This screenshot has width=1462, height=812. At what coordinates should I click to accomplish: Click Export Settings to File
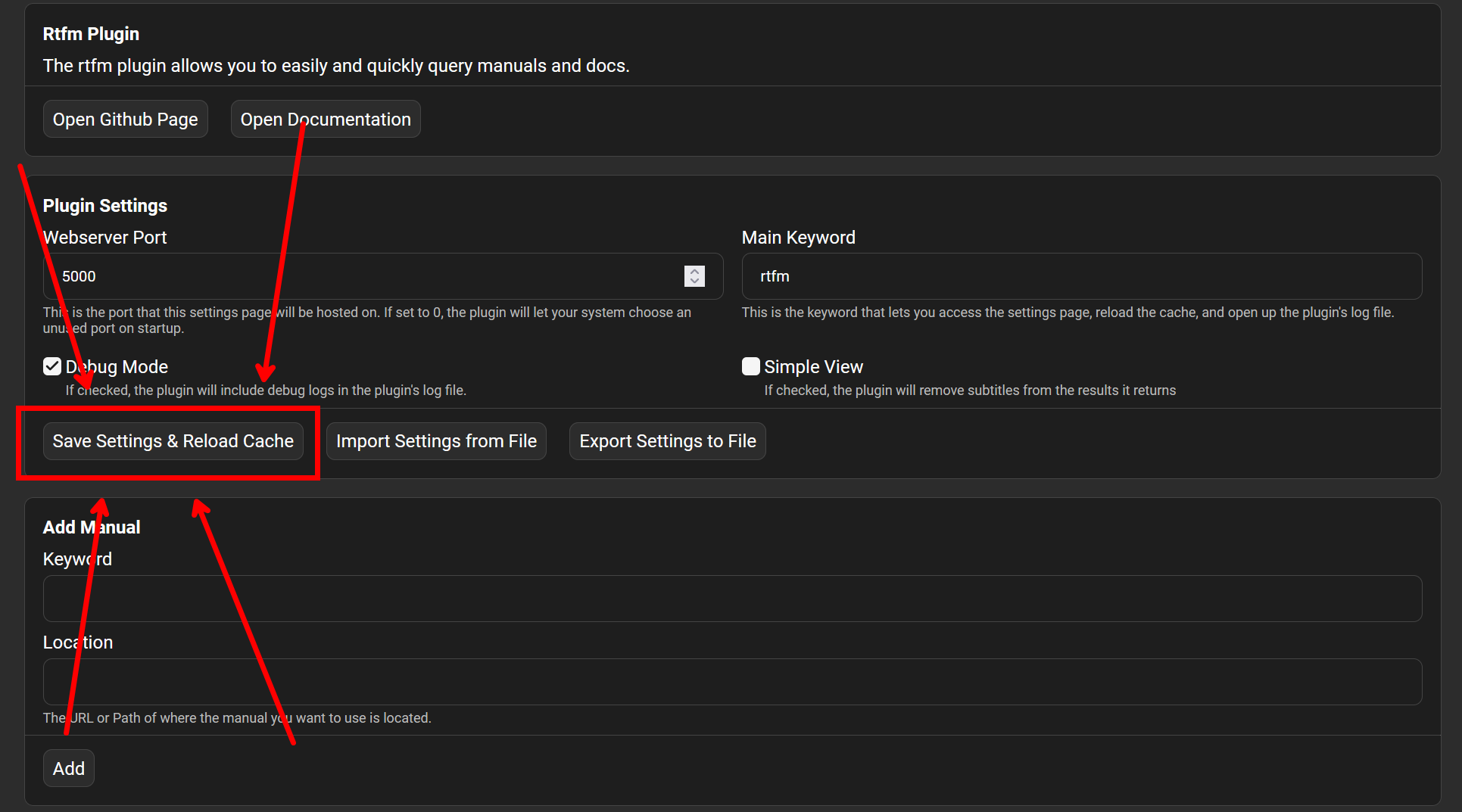click(x=667, y=440)
